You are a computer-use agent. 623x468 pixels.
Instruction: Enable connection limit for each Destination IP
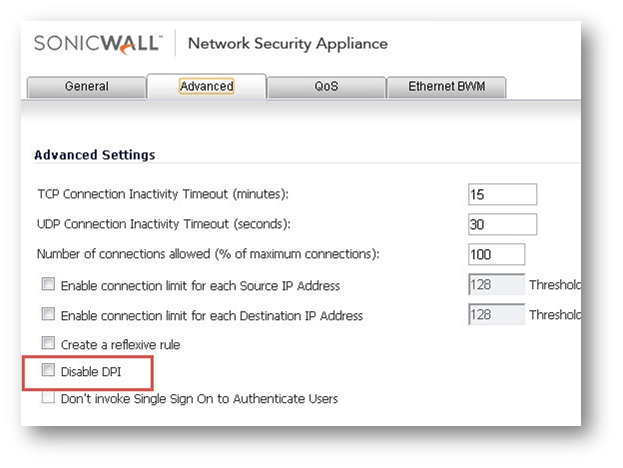point(47,315)
